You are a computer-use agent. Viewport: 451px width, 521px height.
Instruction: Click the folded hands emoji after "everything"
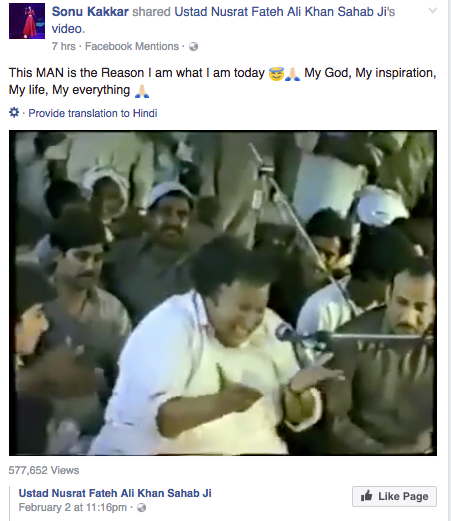pyautogui.click(x=142, y=91)
